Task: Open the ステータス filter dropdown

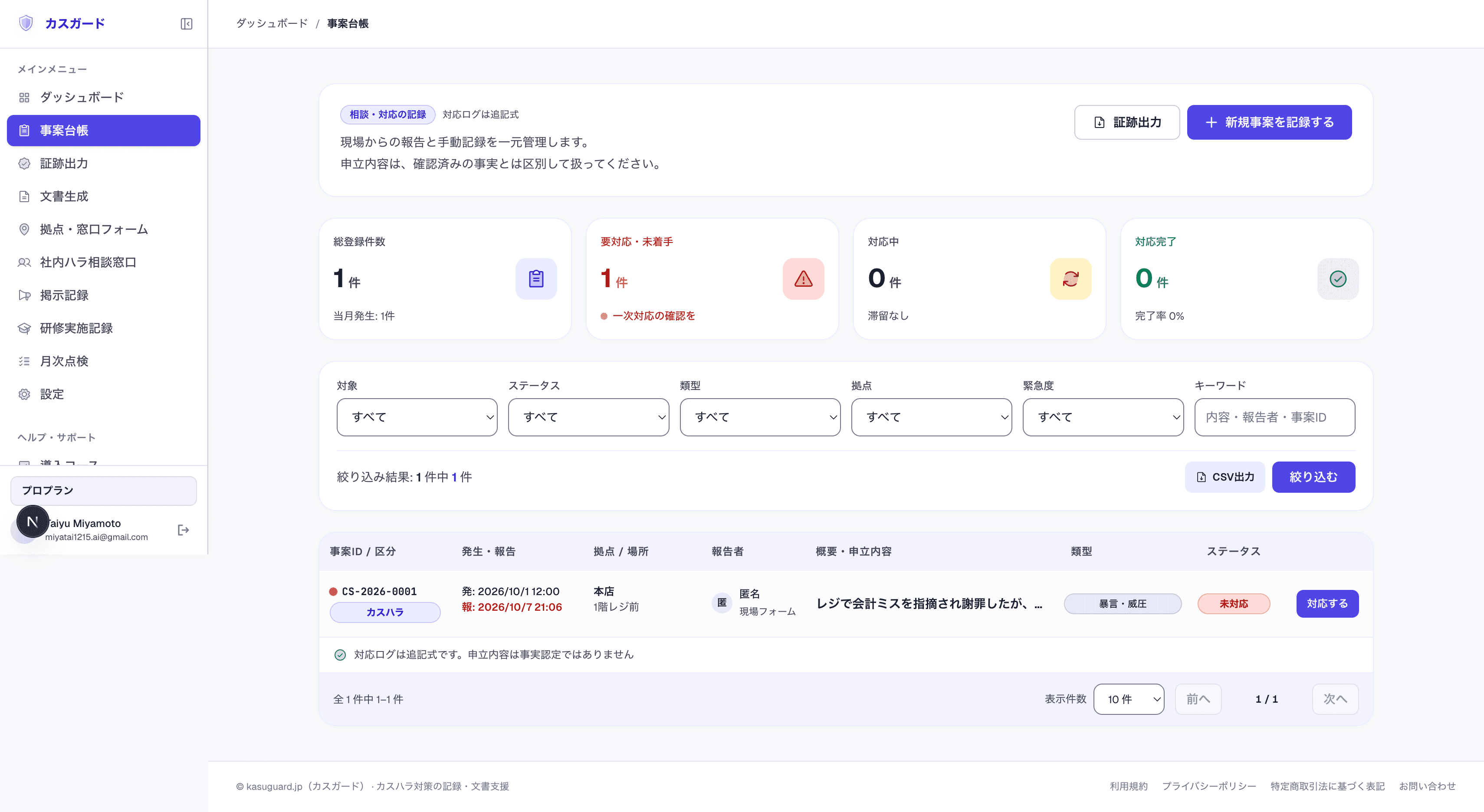Action: [x=588, y=417]
